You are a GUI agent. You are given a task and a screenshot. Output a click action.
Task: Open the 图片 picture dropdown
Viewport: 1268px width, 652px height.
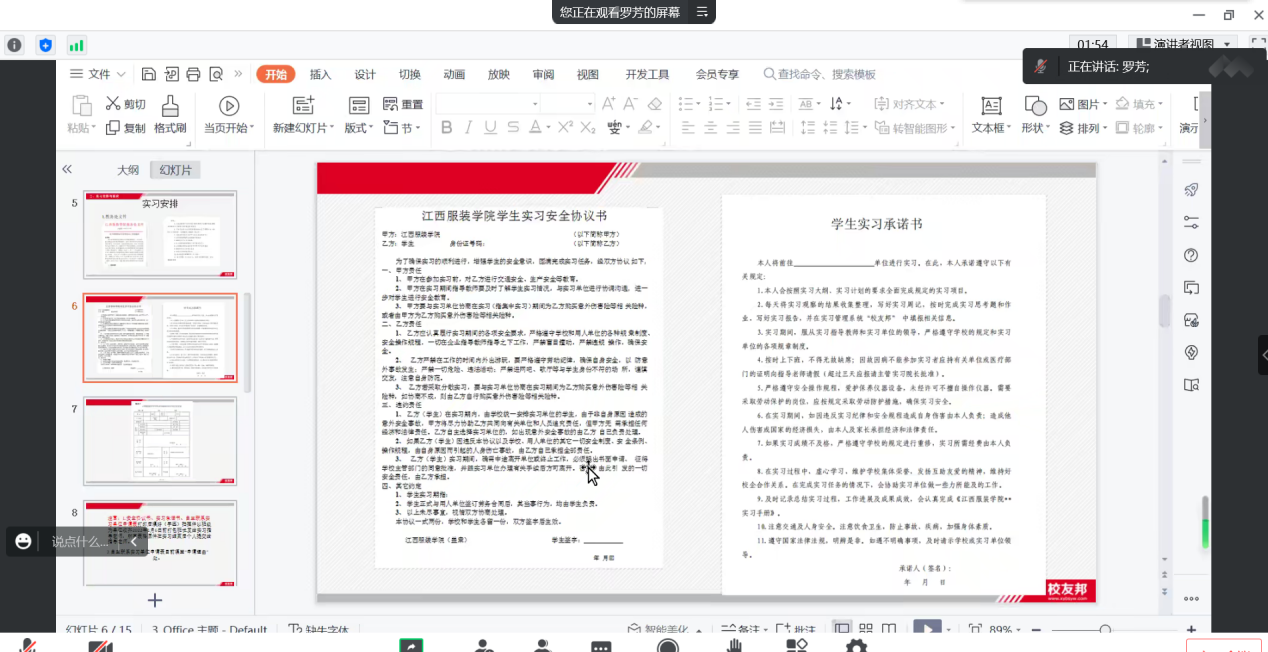coord(1082,104)
